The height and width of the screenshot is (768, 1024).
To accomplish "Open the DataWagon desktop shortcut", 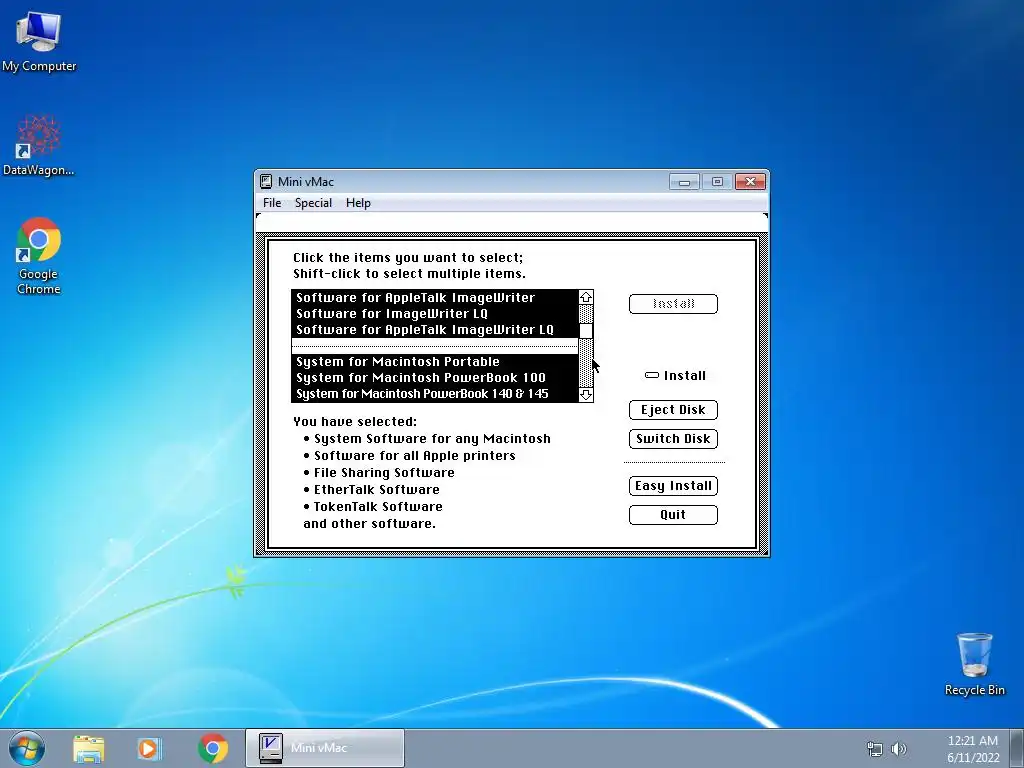I will (39, 145).
